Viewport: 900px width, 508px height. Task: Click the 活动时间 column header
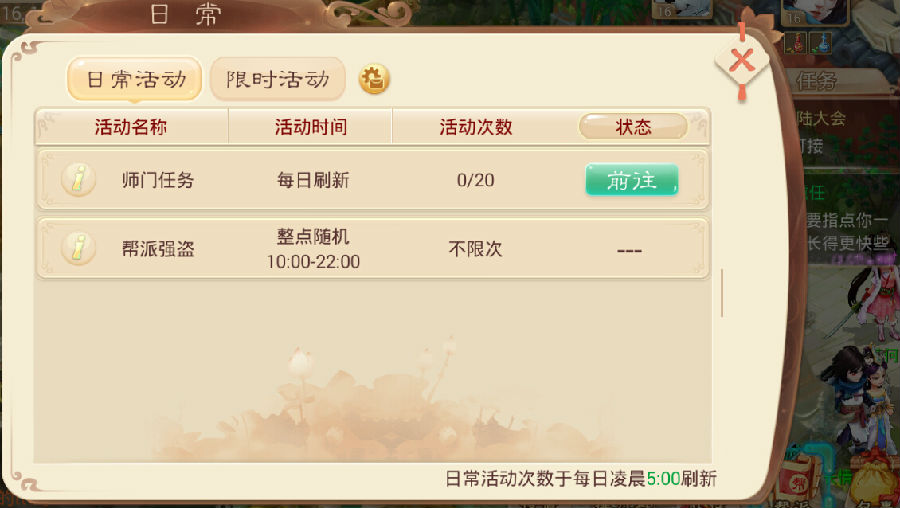coord(311,126)
